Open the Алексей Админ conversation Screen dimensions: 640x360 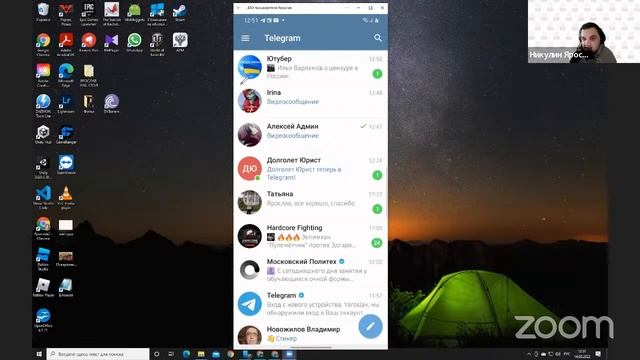click(311, 135)
